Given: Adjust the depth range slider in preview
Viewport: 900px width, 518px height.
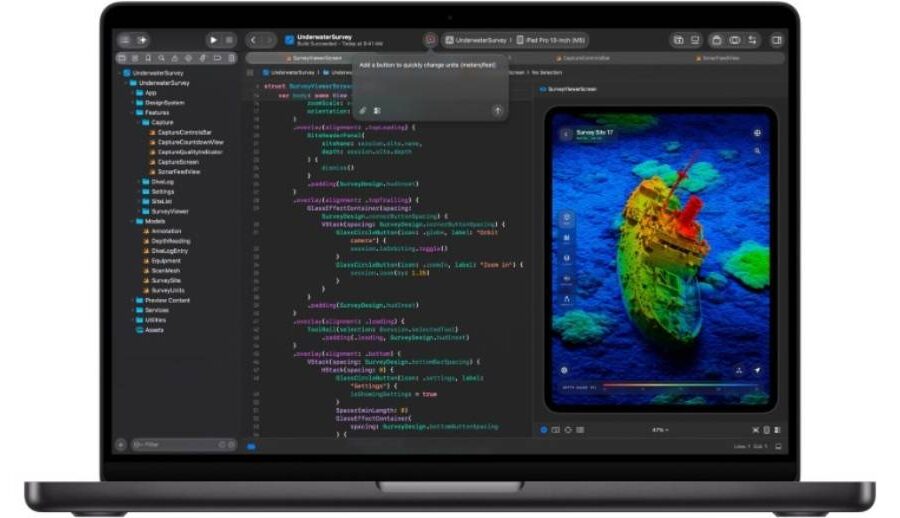Looking at the screenshot, I should click(x=683, y=386).
